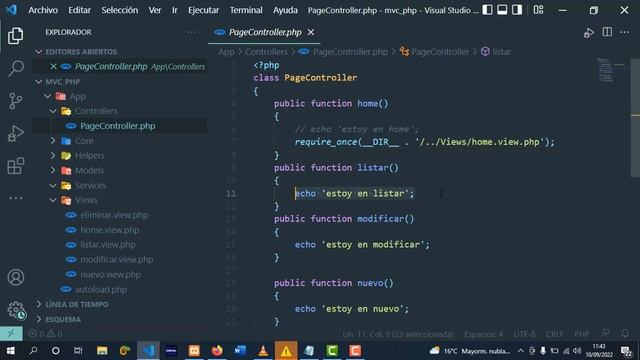Open the Archivo menu
Screen dimensions: 640x360
pyautogui.click(x=43, y=10)
